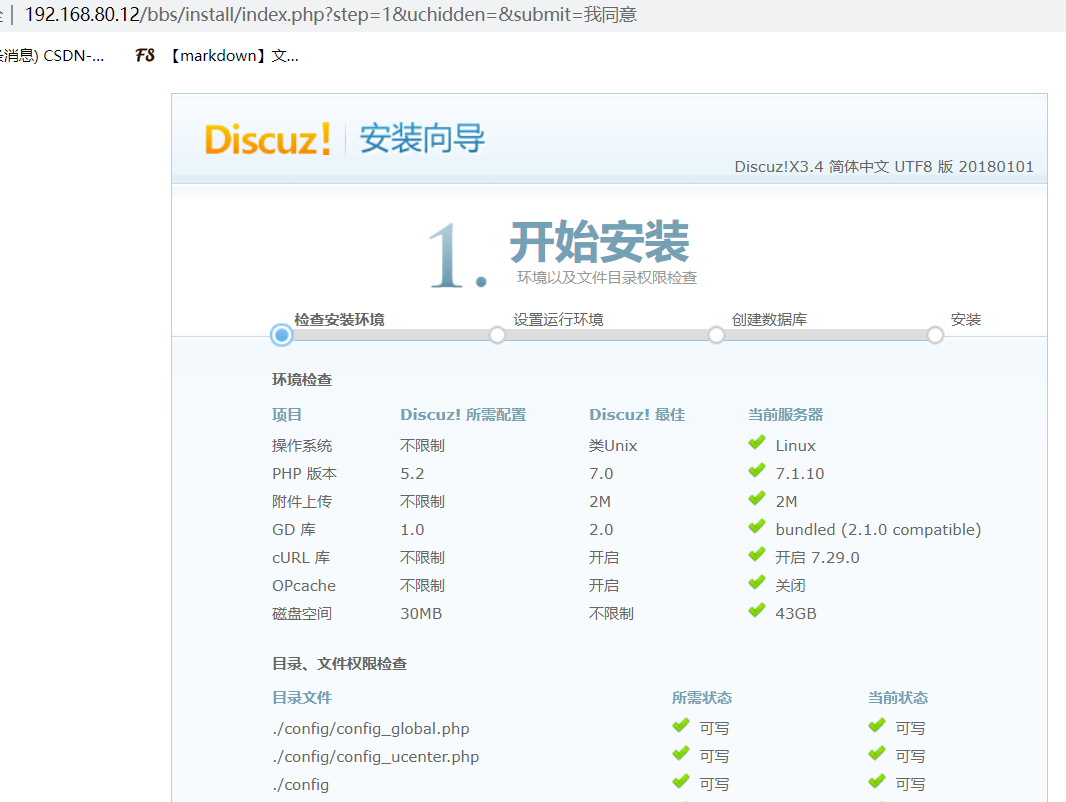This screenshot has width=1066, height=802.
Task: Click the 7.0 best PHP version
Action: pos(601,474)
